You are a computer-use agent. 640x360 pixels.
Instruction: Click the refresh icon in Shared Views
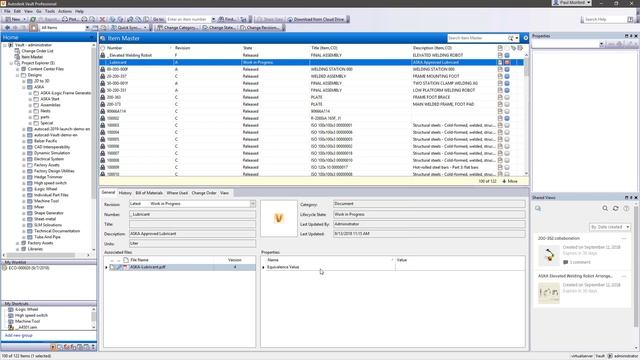616,209
